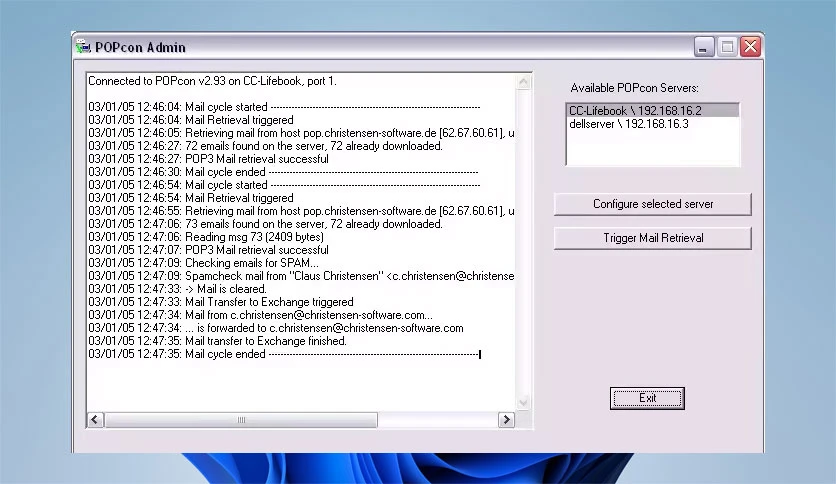
Task: Click the 'Reading msg 73 (2409 bytes)' log line
Action: pyautogui.click(x=206, y=237)
